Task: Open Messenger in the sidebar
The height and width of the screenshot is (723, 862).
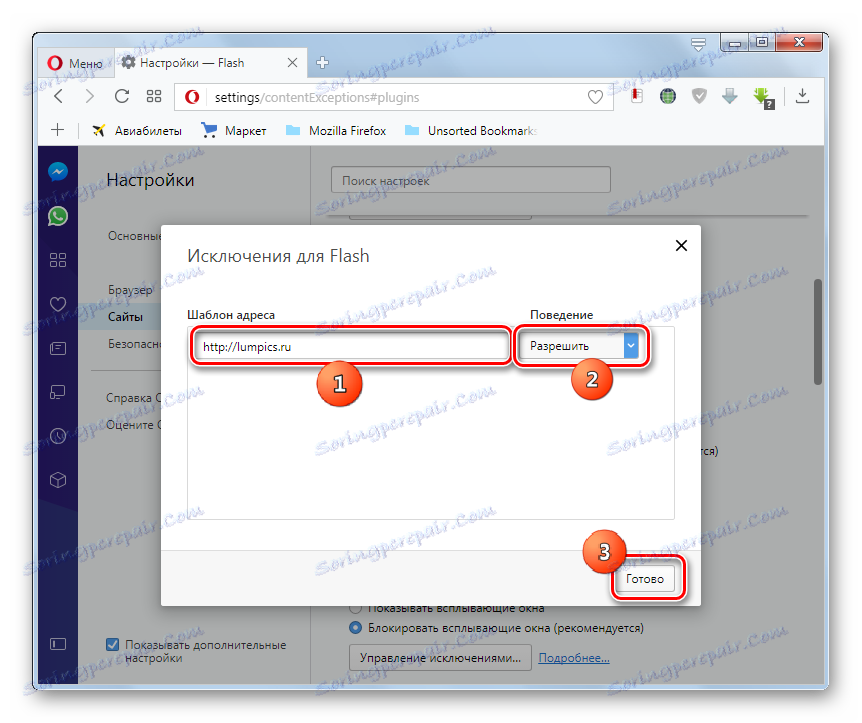Action: [x=58, y=172]
